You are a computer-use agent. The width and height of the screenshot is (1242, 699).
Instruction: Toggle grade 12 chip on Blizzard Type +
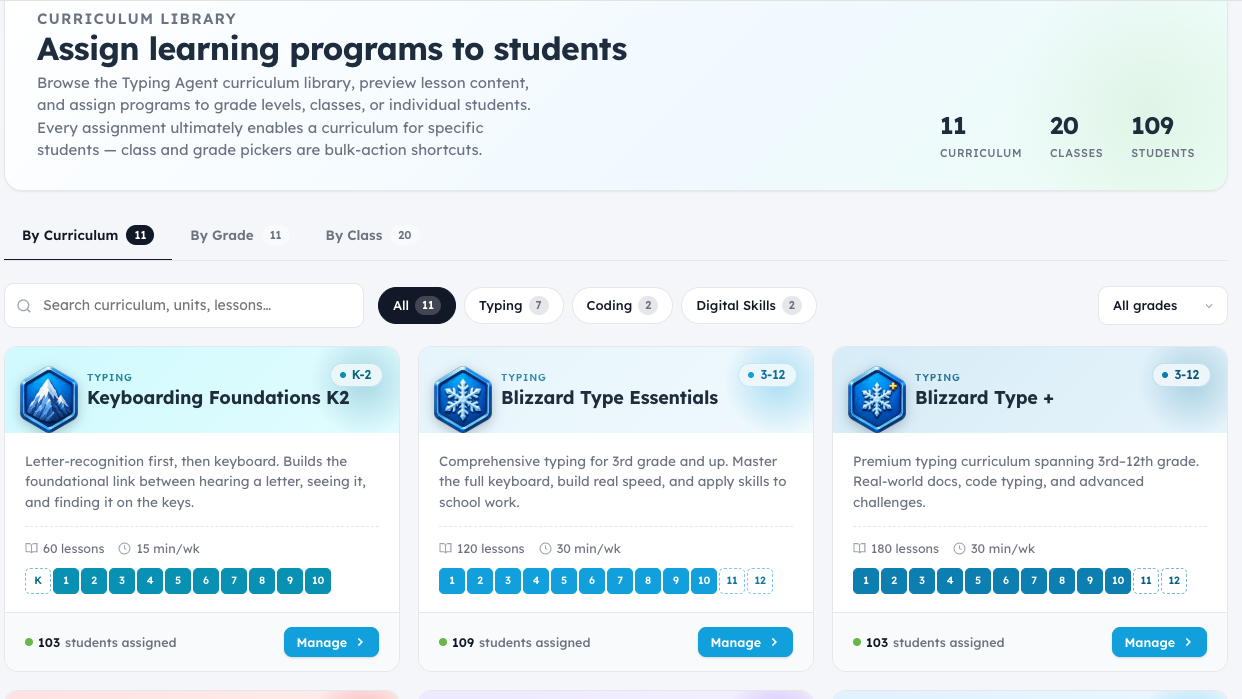[1174, 581]
